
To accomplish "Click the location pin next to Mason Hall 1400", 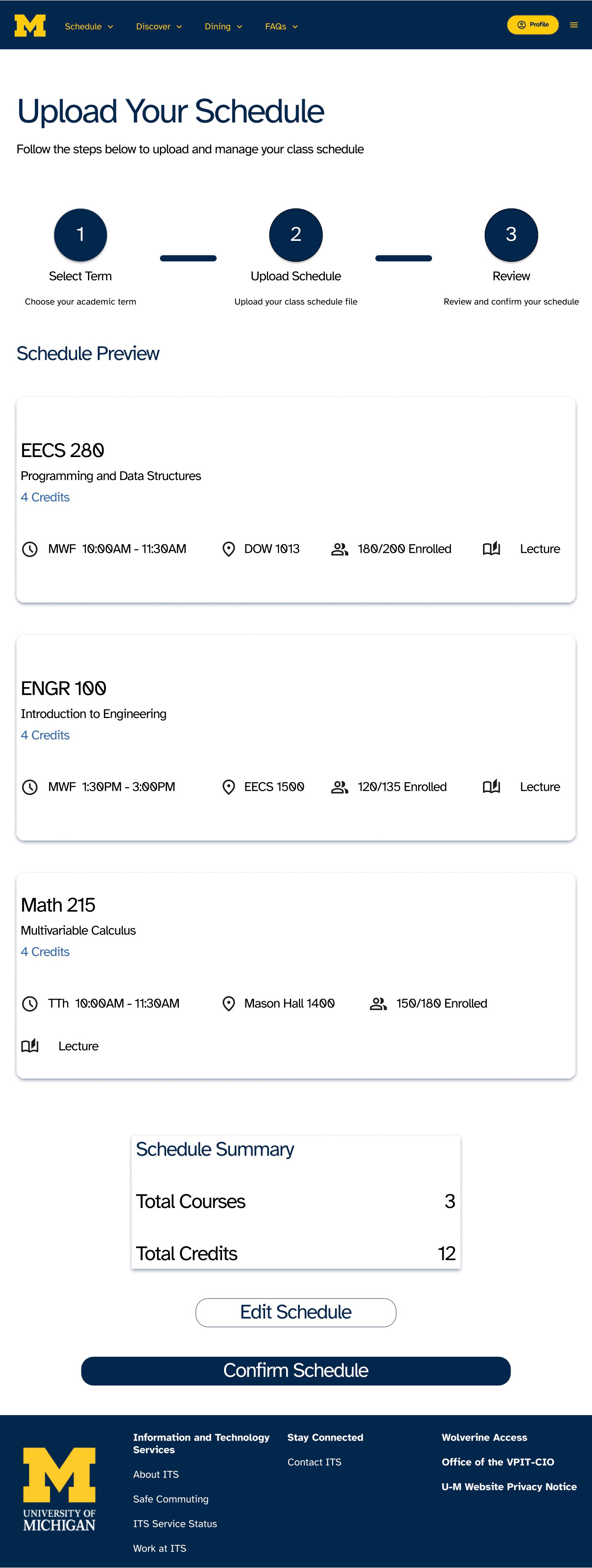I will [x=229, y=1003].
